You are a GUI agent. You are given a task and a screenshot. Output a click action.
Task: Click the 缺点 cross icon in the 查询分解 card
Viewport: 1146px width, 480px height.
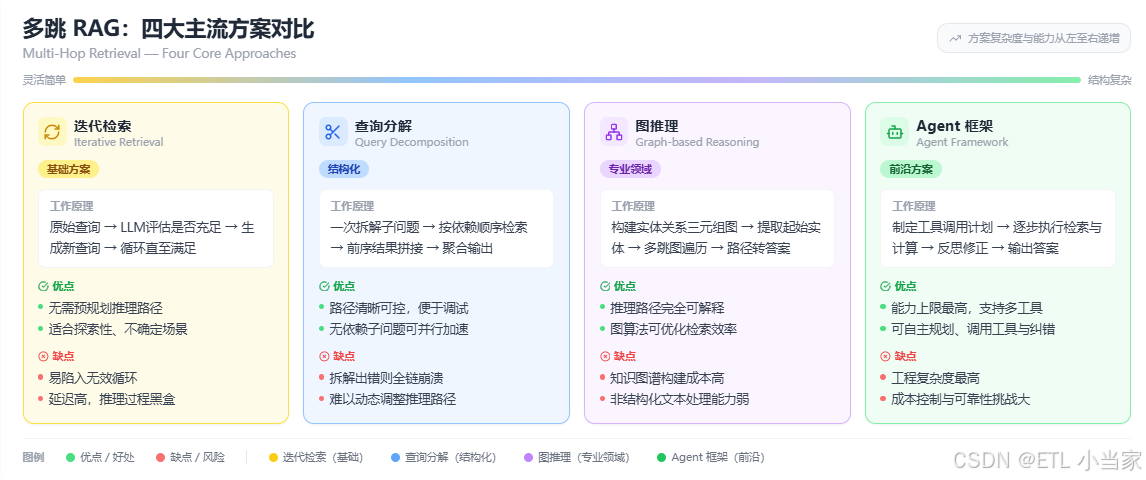pyautogui.click(x=324, y=357)
